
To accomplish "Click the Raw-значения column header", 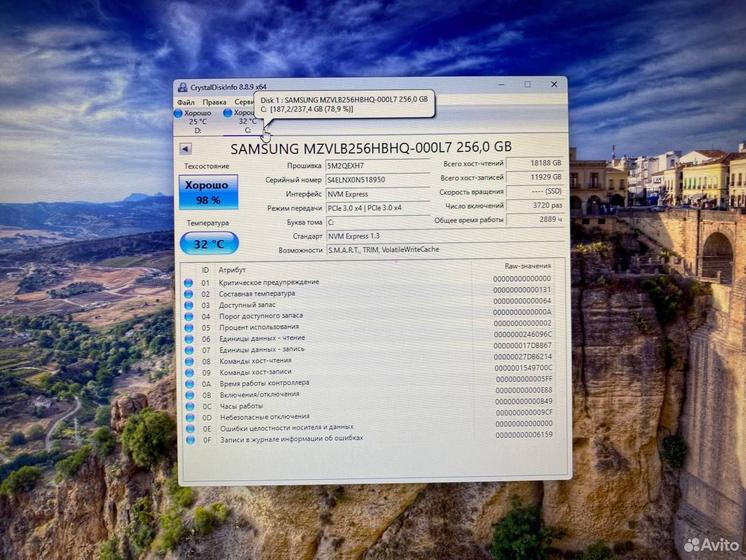I will tap(528, 266).
